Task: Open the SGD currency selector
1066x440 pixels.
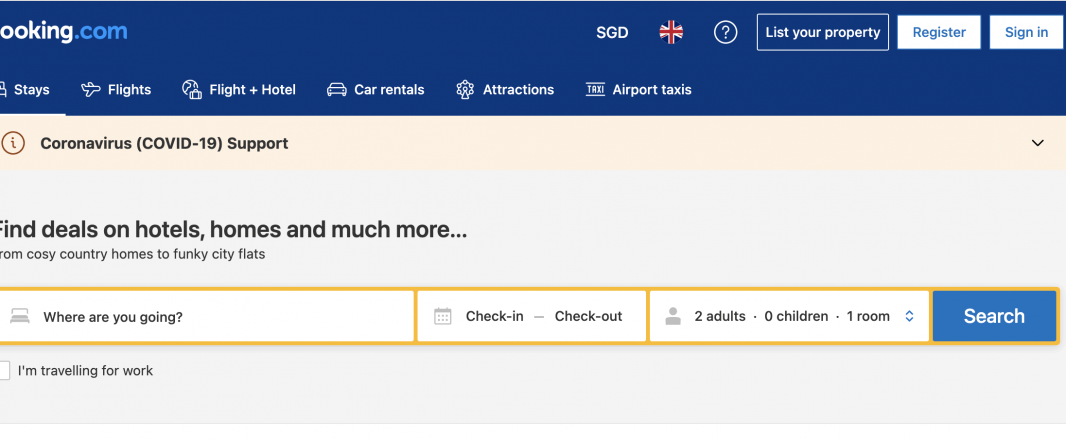Action: pos(612,33)
